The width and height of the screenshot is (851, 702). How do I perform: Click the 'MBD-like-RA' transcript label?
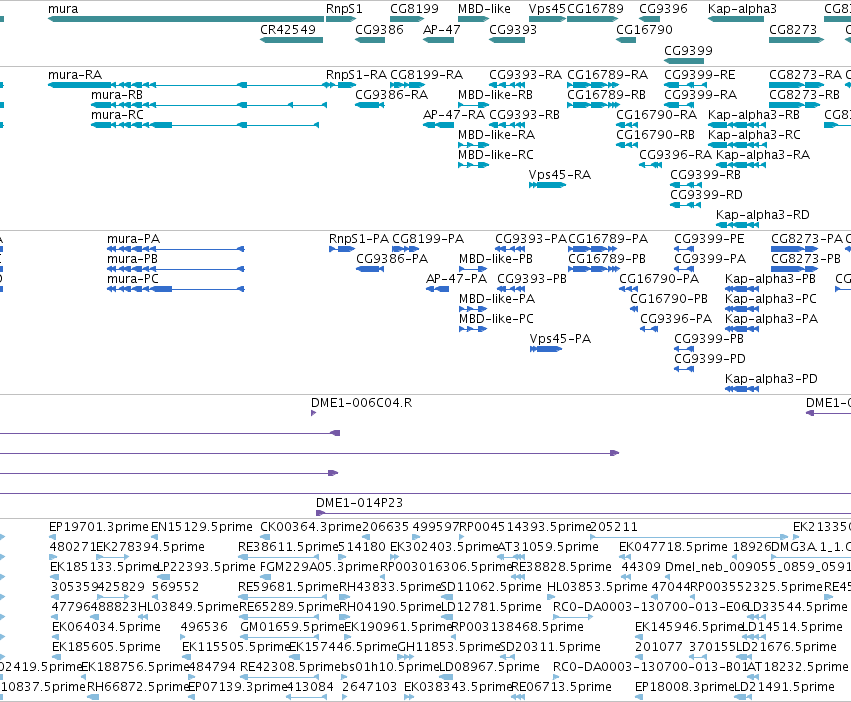497,135
